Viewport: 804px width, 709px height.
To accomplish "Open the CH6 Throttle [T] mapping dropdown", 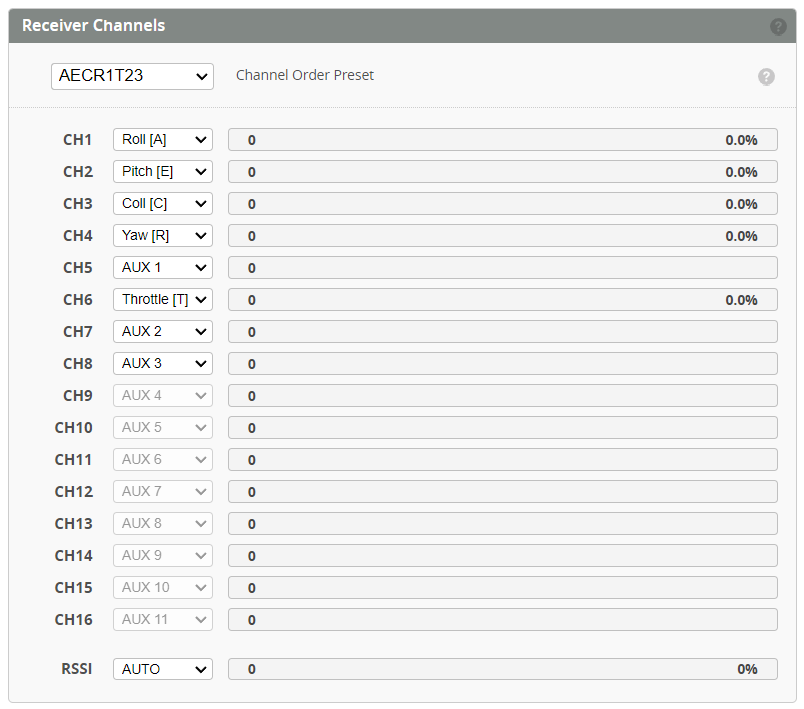I will click(162, 299).
